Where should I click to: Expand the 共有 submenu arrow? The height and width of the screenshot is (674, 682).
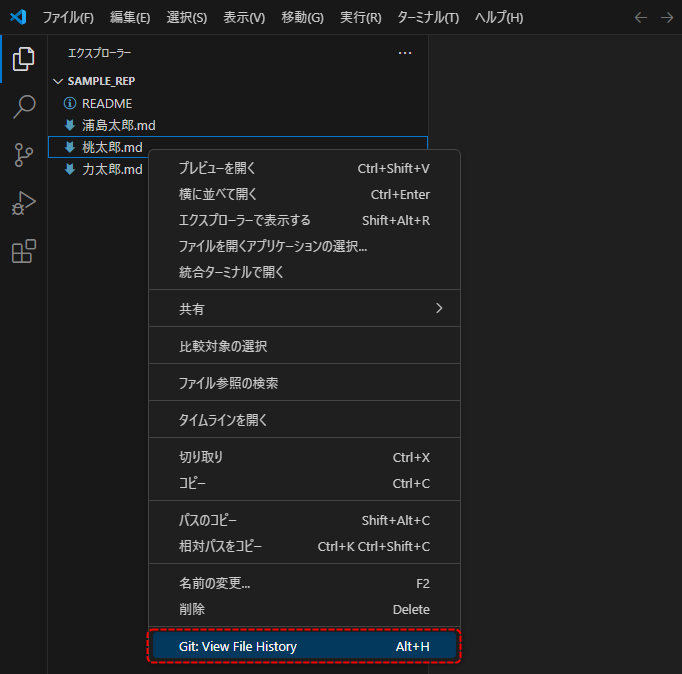[439, 308]
